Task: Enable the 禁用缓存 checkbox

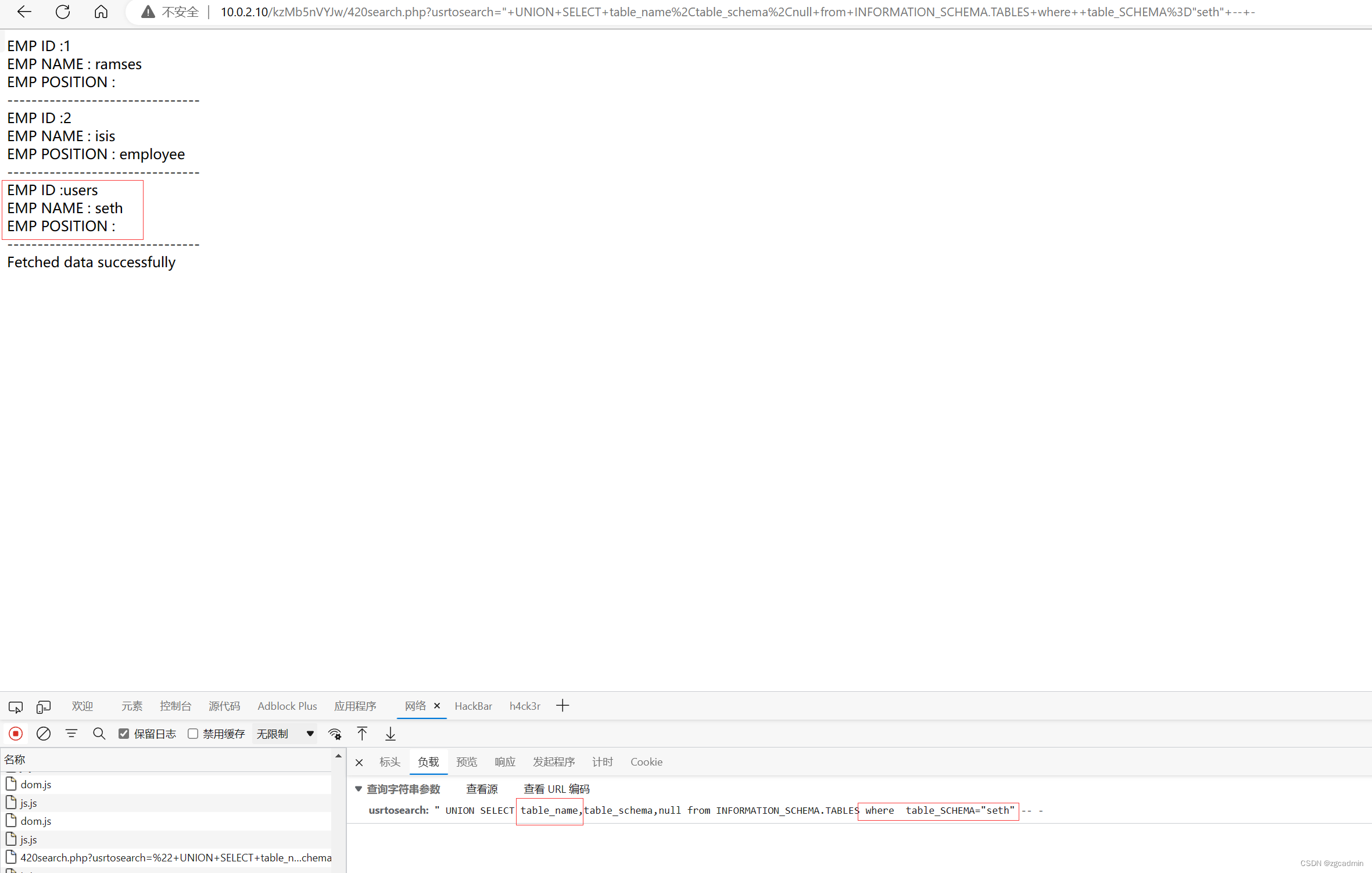Action: point(193,734)
